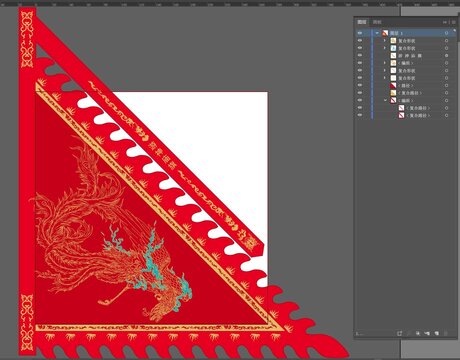Toggle visibility of the <路径> sublayer
Image resolution: width=460 pixels, height=360 pixels.
click(360, 86)
